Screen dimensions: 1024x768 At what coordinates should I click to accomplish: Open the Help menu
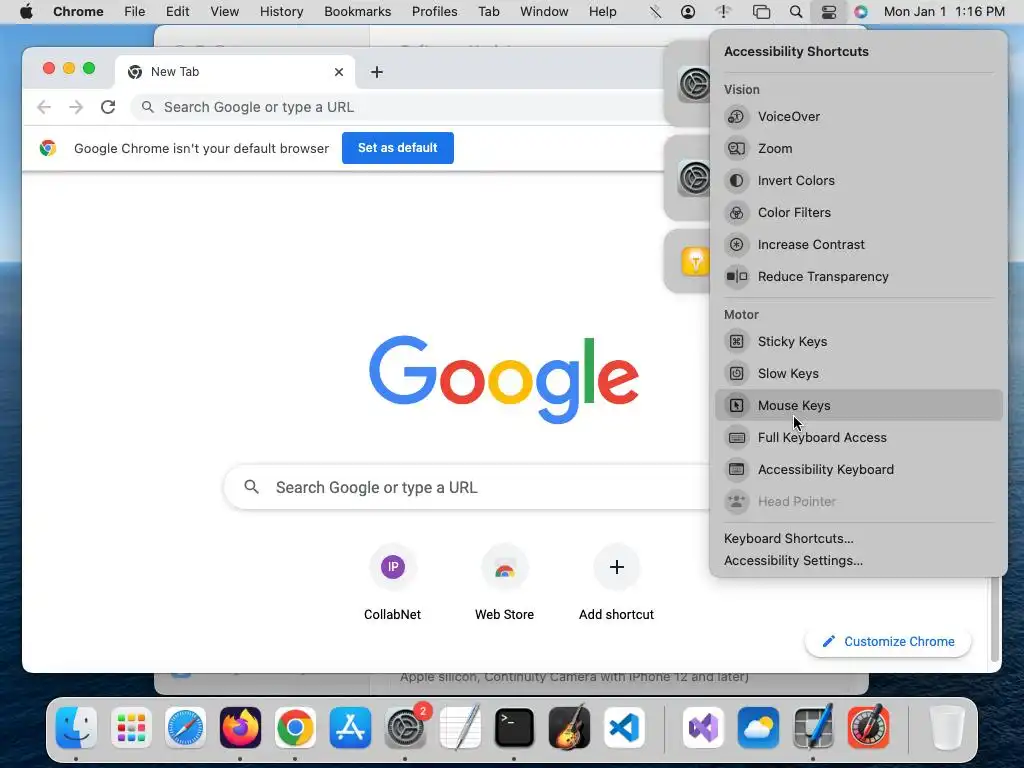point(602,12)
